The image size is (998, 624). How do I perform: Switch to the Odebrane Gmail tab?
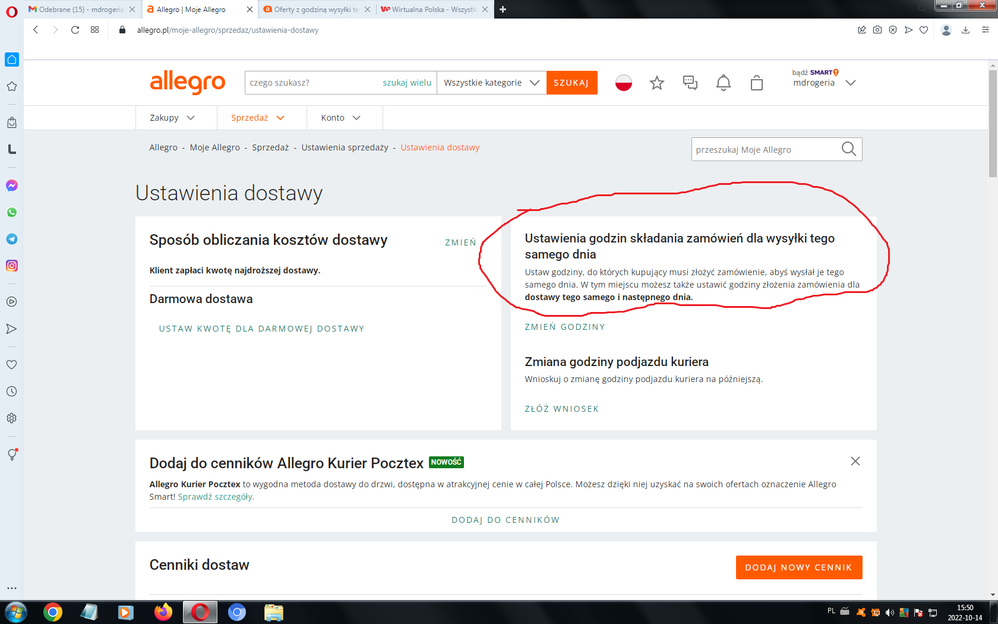point(82,10)
